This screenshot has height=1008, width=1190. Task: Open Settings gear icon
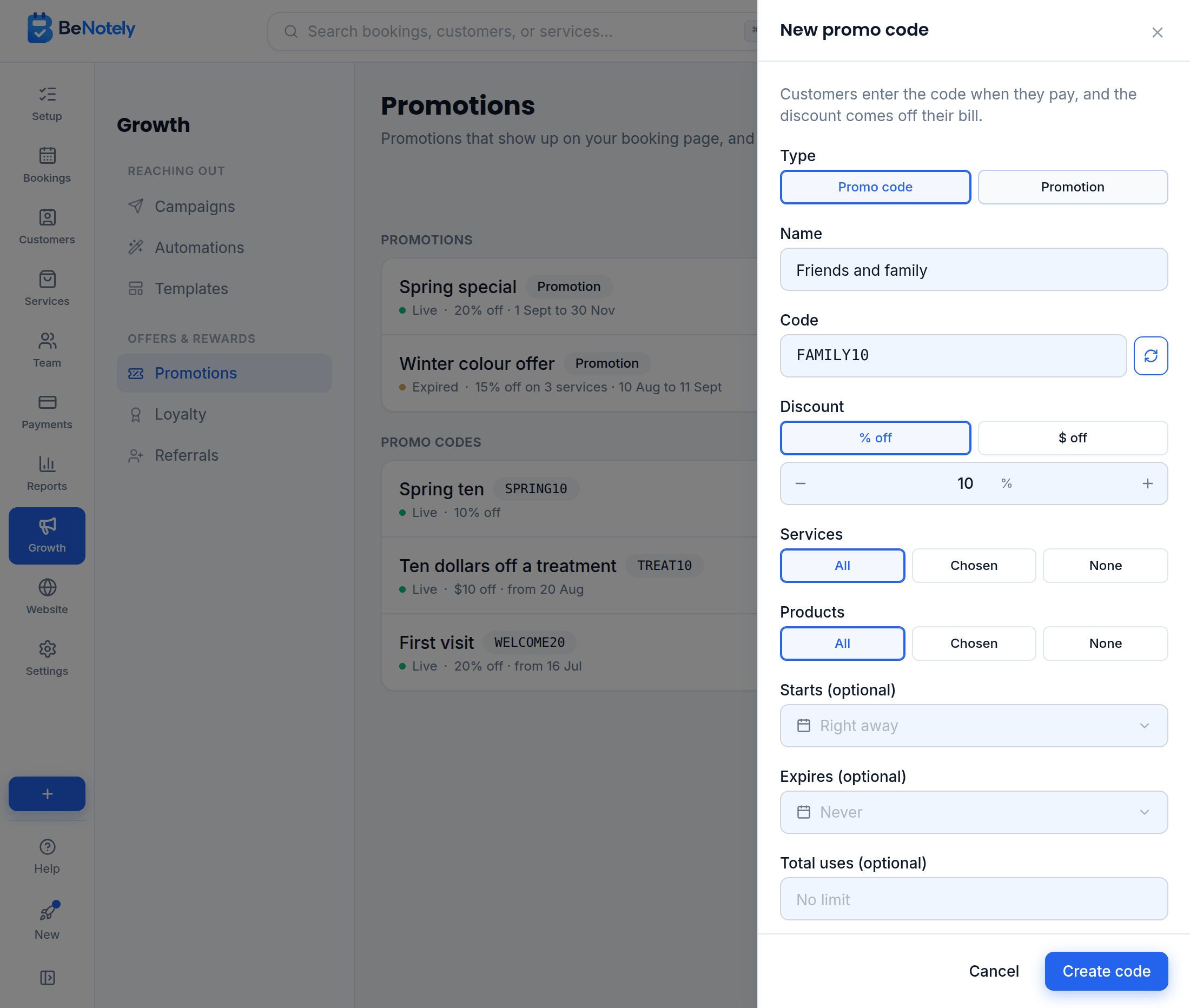coord(47,649)
